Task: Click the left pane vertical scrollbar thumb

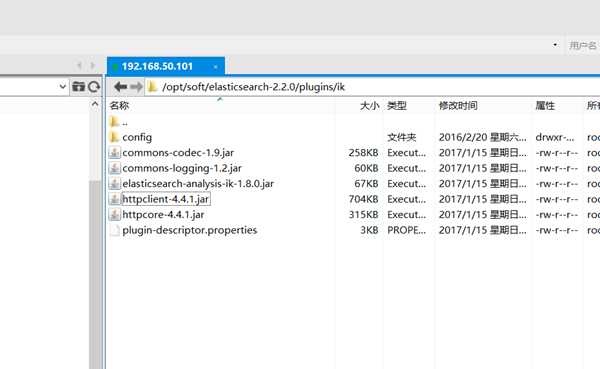Action: (95, 274)
